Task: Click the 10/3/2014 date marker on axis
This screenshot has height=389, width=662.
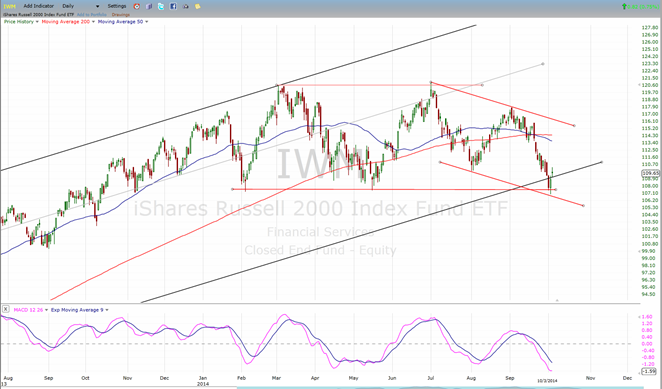Action: [x=547, y=381]
